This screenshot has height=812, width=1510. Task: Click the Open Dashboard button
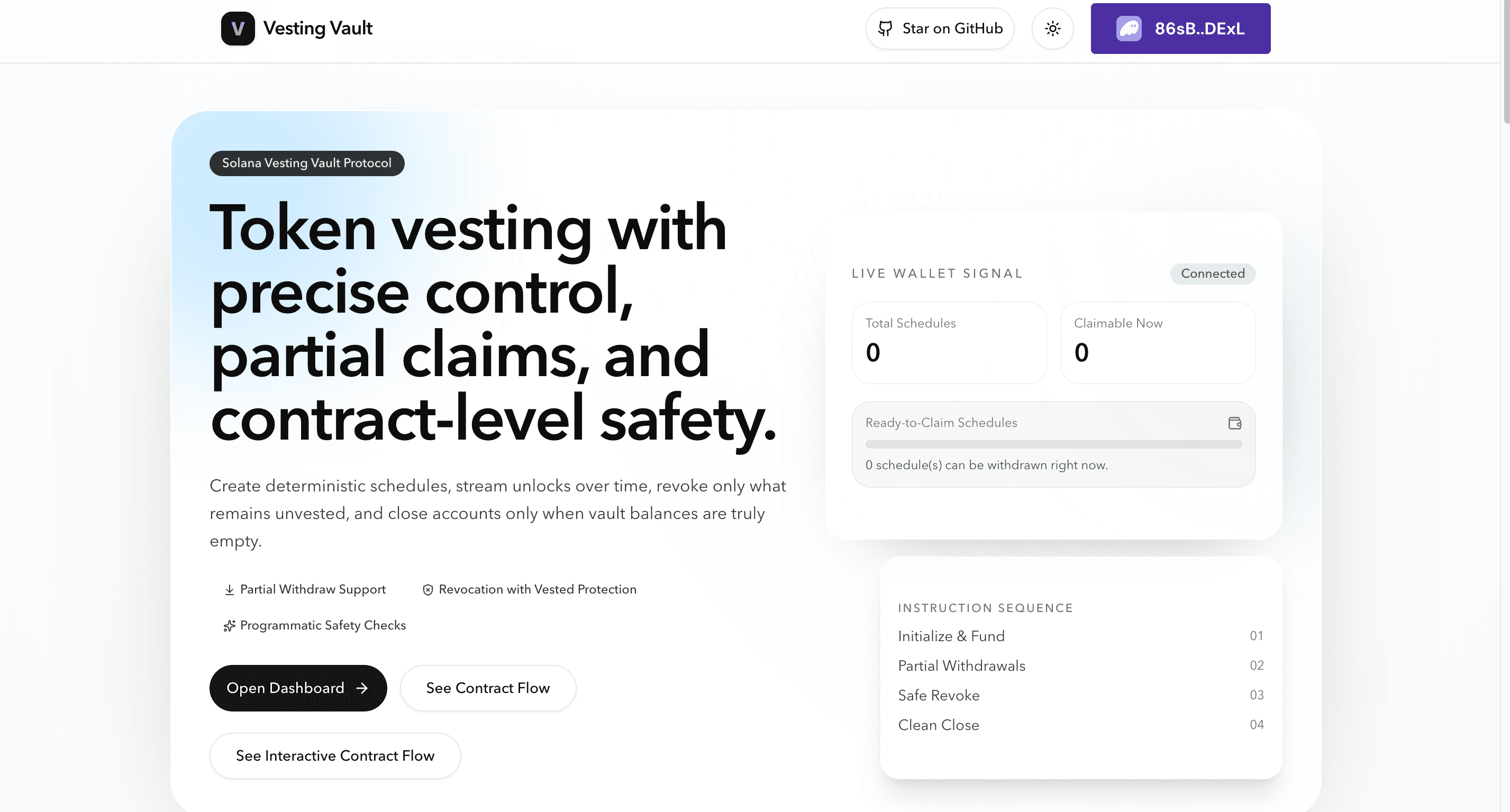(x=298, y=688)
